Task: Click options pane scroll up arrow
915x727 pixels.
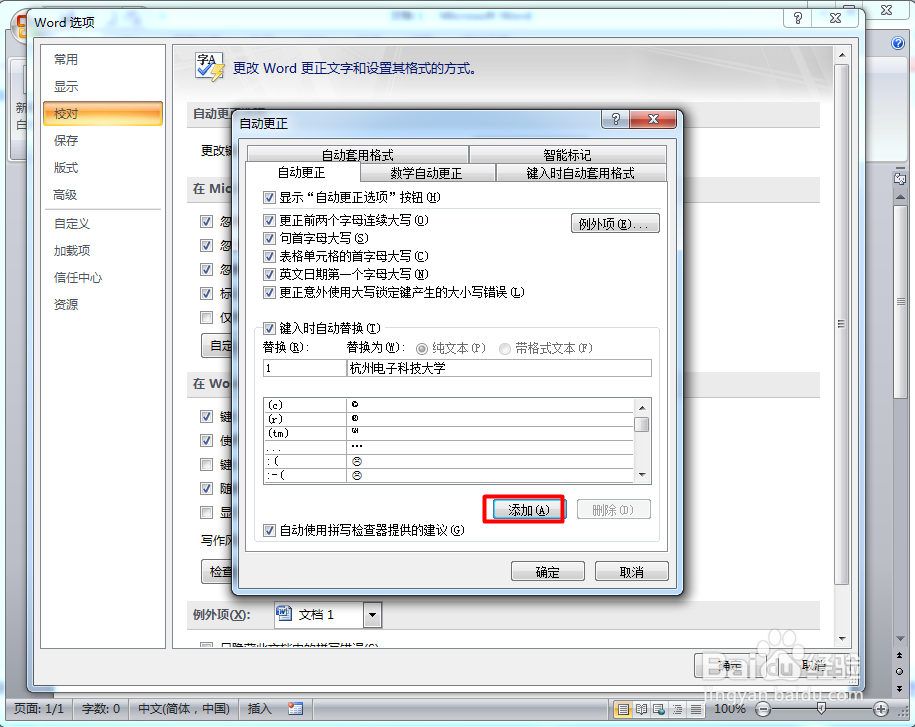Action: [x=841, y=55]
